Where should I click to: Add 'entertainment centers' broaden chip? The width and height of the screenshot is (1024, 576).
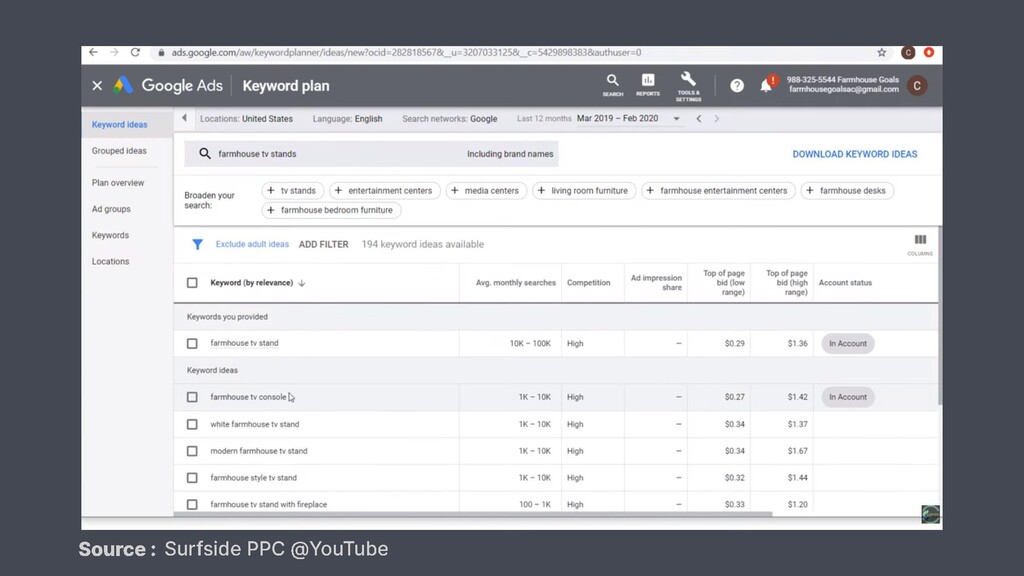385,191
